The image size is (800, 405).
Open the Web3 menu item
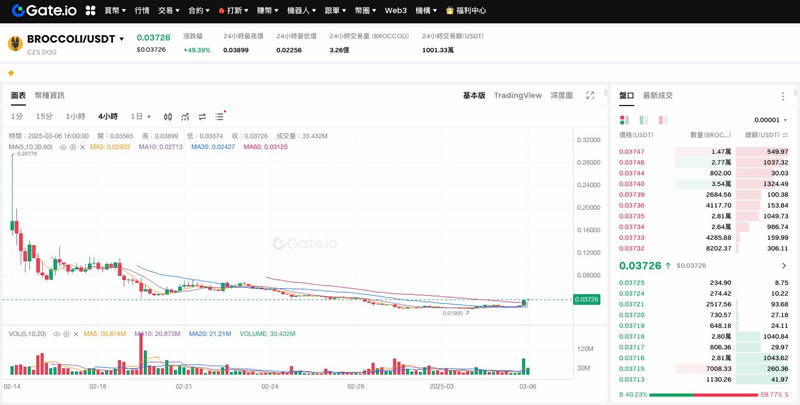coord(395,10)
